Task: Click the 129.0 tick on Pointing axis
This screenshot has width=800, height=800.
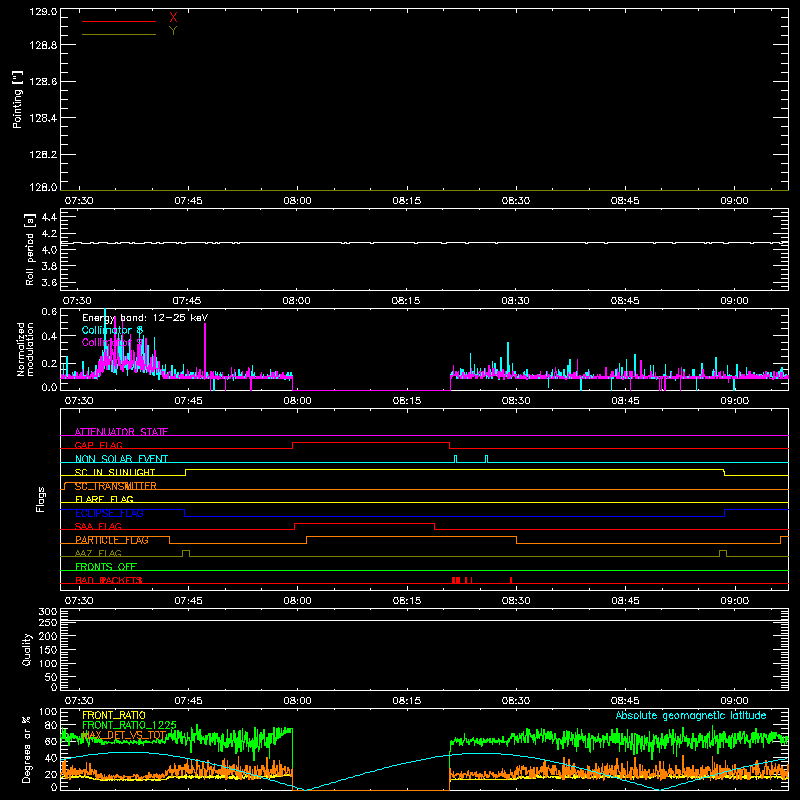Action: pos(43,12)
